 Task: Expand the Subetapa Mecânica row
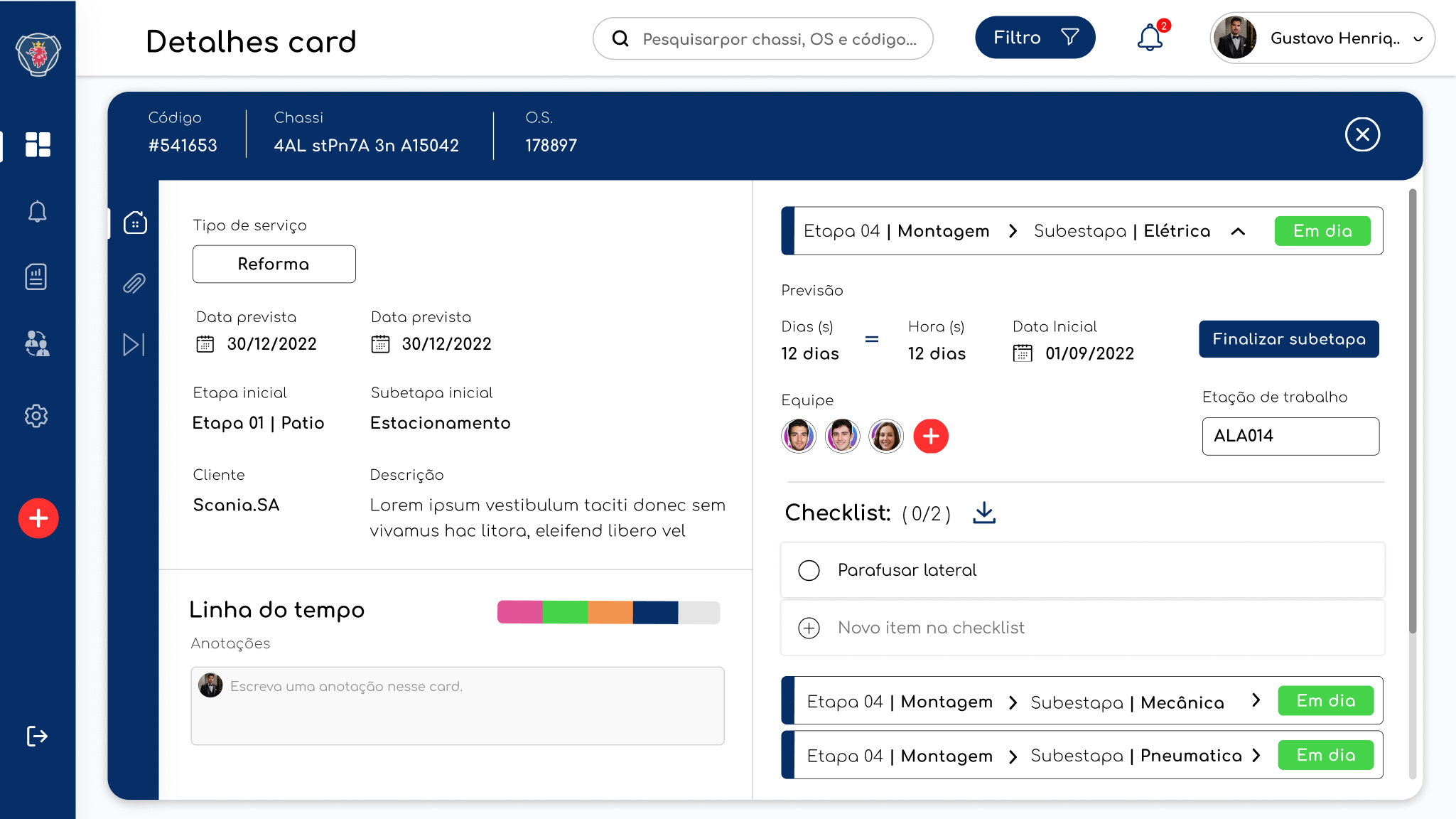[x=1256, y=701]
